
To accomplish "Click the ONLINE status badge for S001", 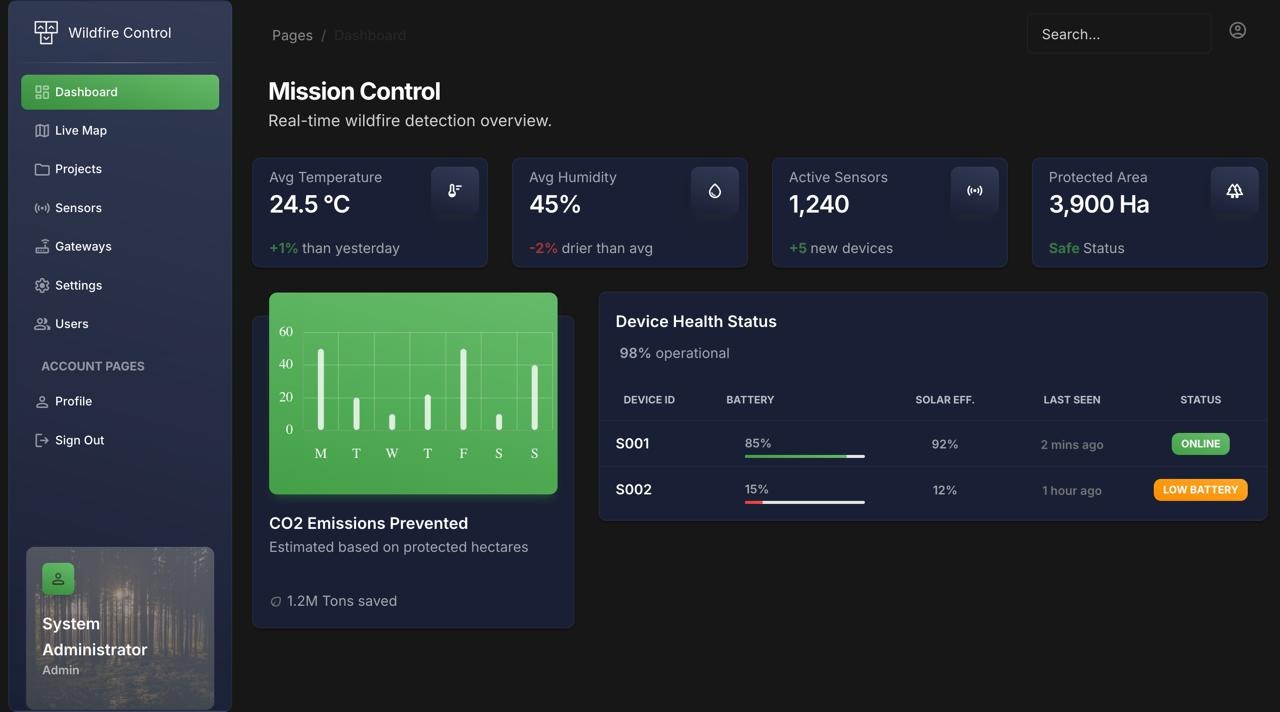I will pos(1200,444).
